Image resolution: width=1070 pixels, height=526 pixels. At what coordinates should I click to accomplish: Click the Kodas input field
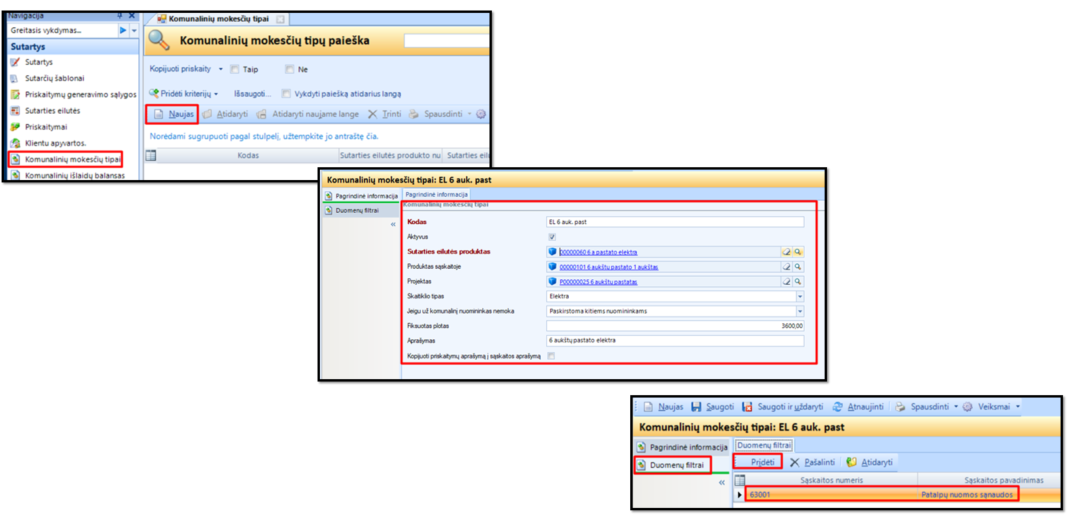coord(674,222)
